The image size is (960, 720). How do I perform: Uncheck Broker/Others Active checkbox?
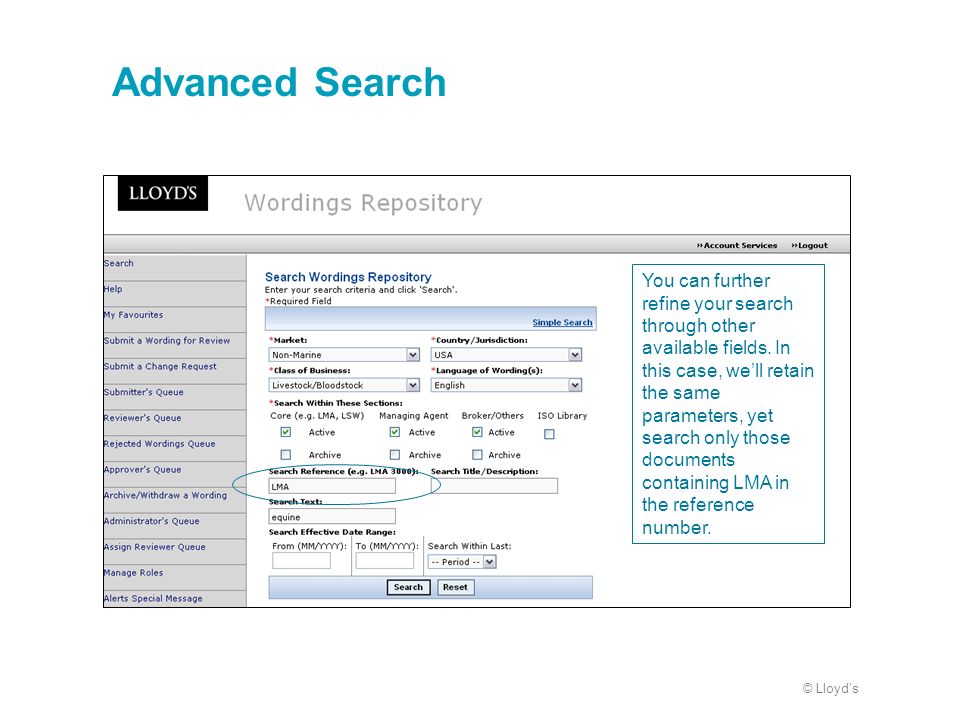point(478,432)
